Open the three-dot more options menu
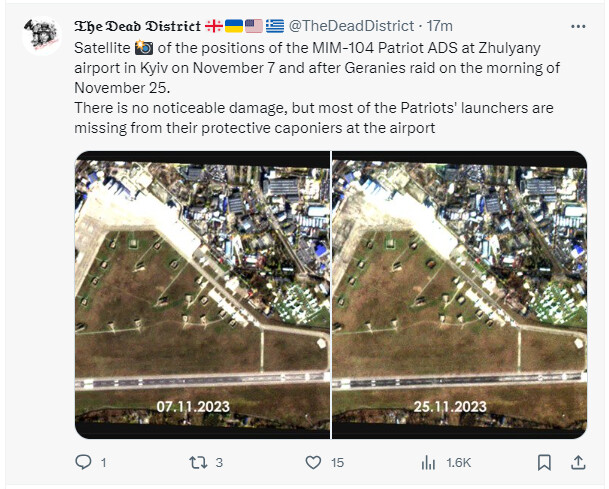The height and width of the screenshot is (489, 609). pyautogui.click(x=578, y=26)
